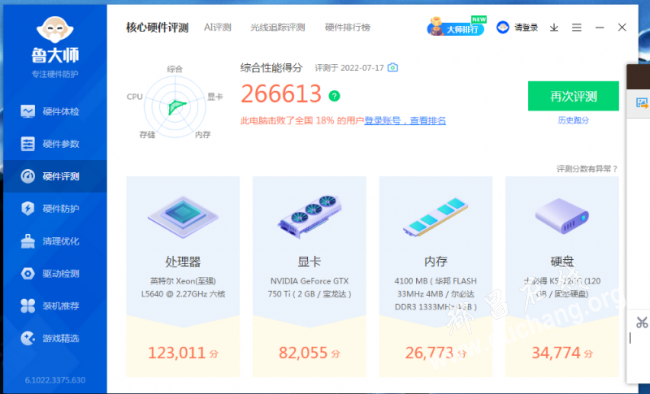This screenshot has height=394, width=650.
Task: Click the 再次评测 button
Action: coord(573,96)
